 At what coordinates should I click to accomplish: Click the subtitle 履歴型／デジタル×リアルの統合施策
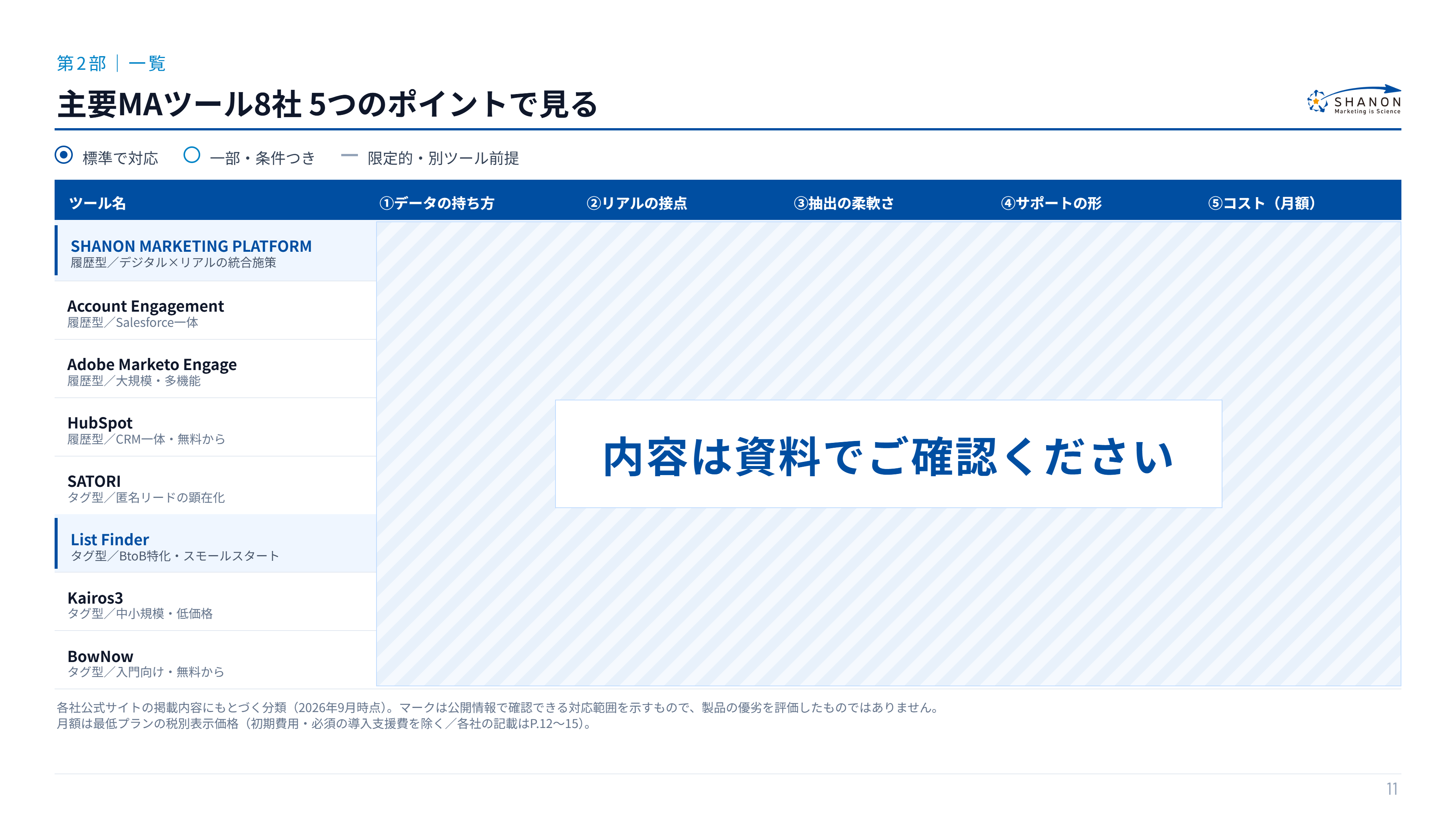pyautogui.click(x=174, y=262)
